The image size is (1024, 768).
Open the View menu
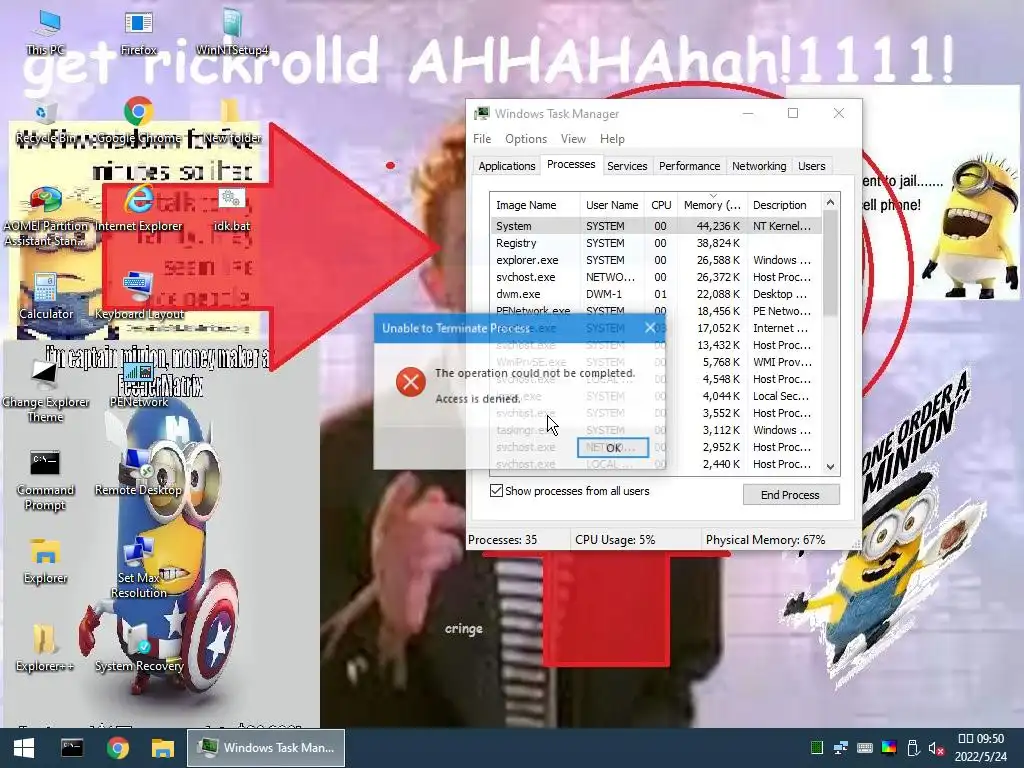pos(573,138)
